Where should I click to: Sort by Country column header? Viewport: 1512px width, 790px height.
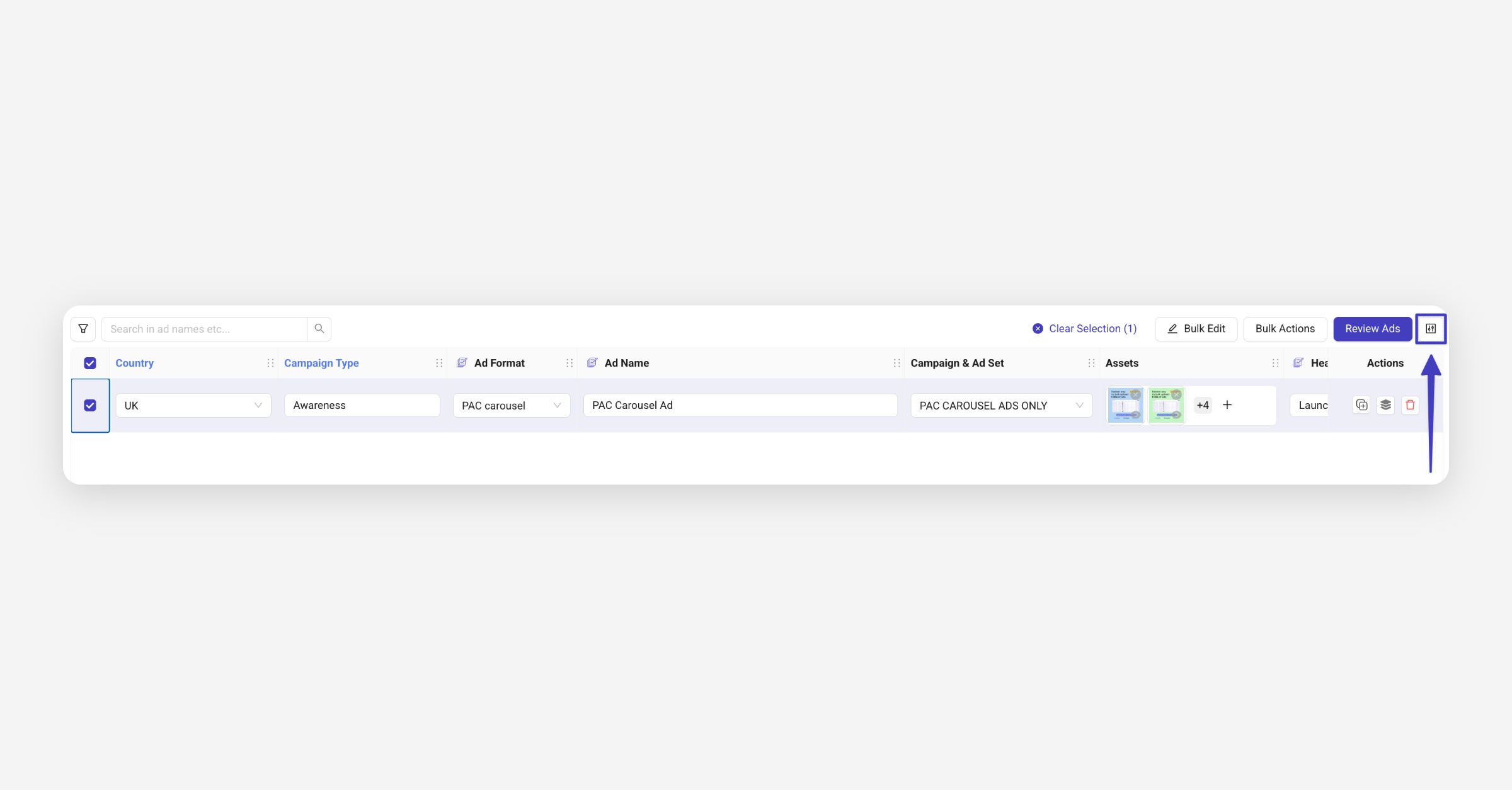pos(135,364)
